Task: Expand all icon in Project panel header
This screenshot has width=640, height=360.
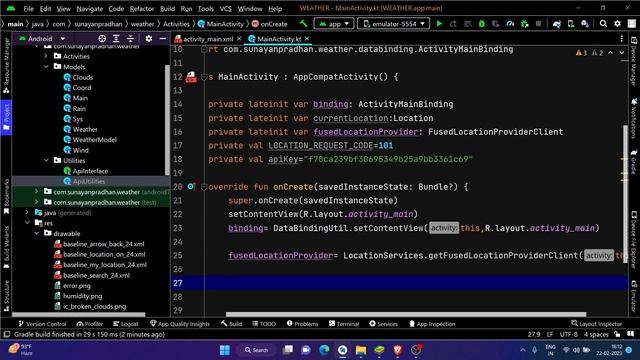Action: [116, 38]
